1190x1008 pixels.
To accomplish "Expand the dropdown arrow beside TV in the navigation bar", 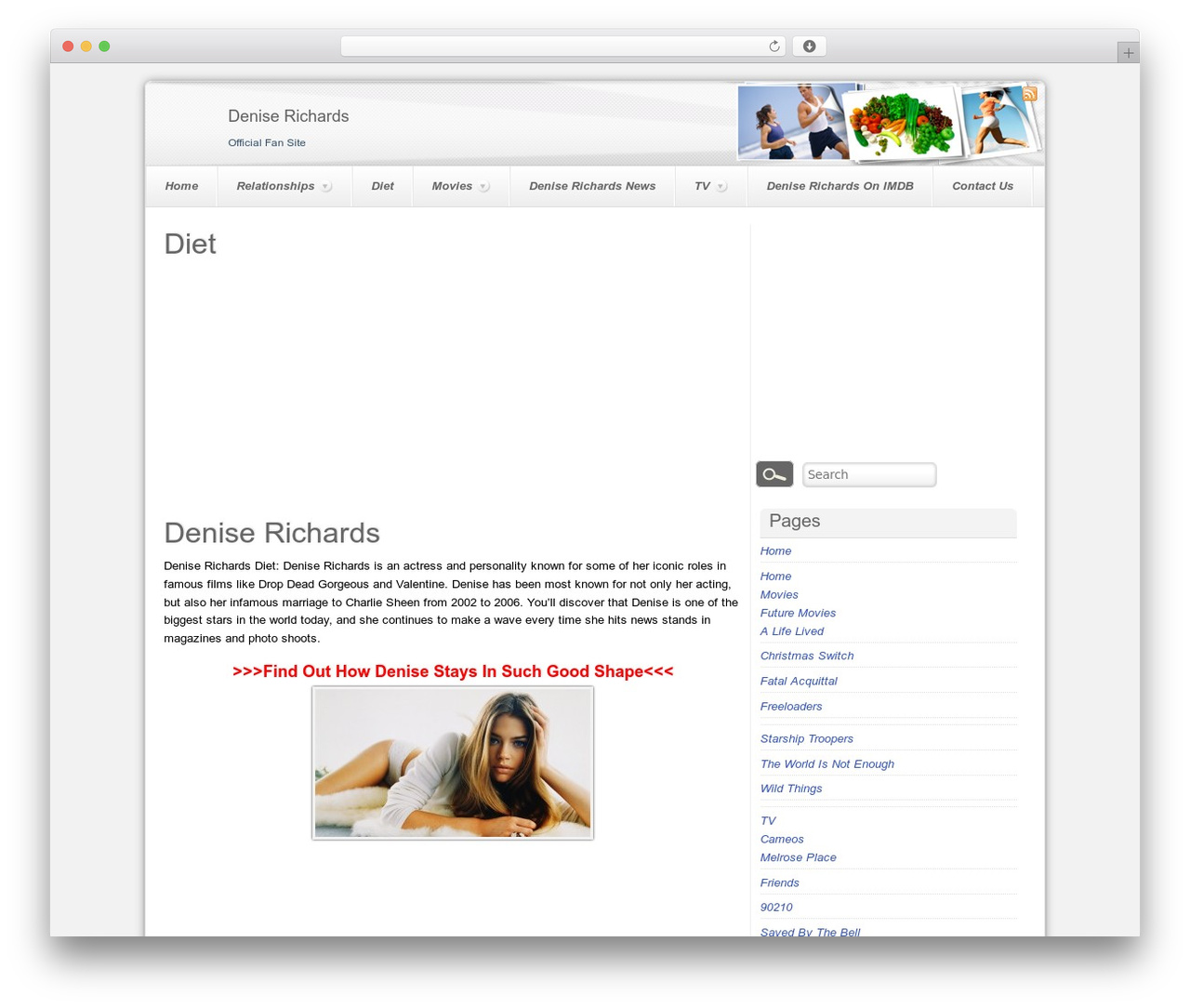I will tap(721, 187).
